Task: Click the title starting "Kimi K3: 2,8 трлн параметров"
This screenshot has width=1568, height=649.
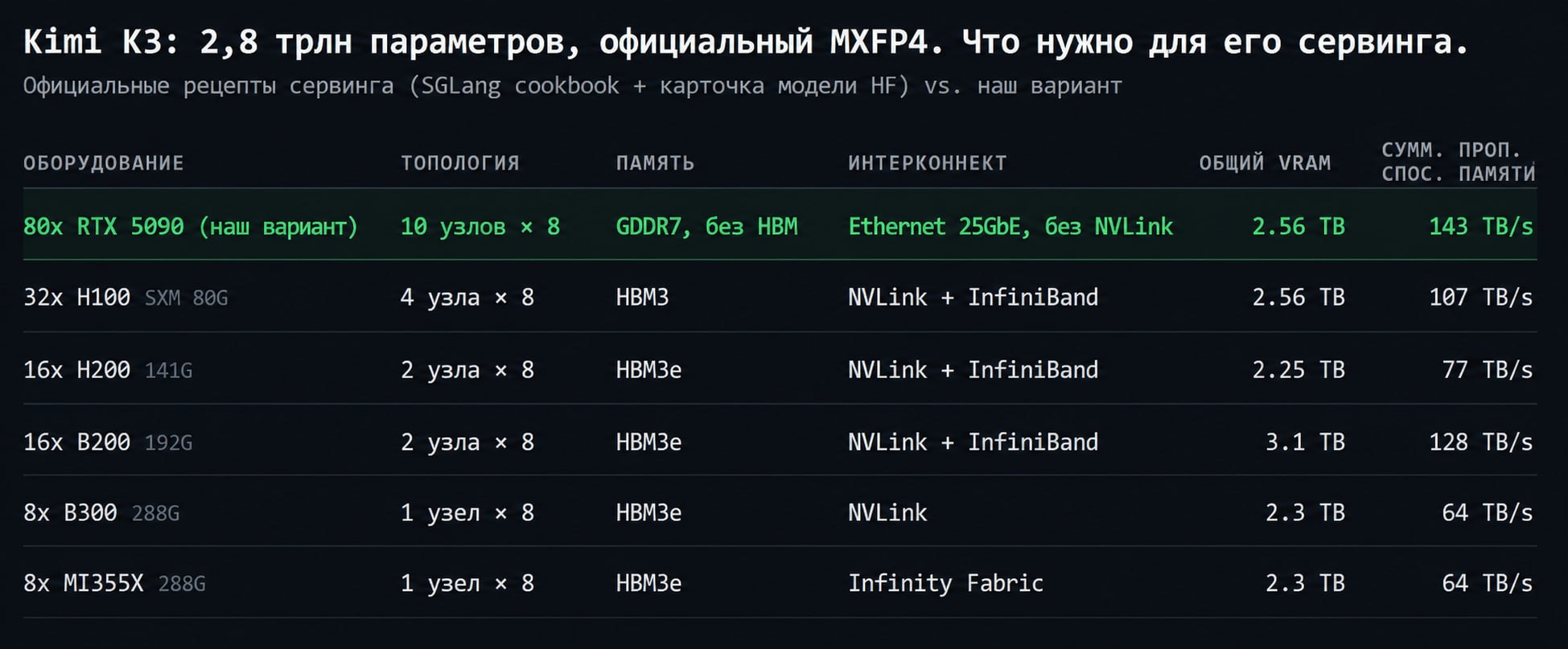Action: point(746,42)
